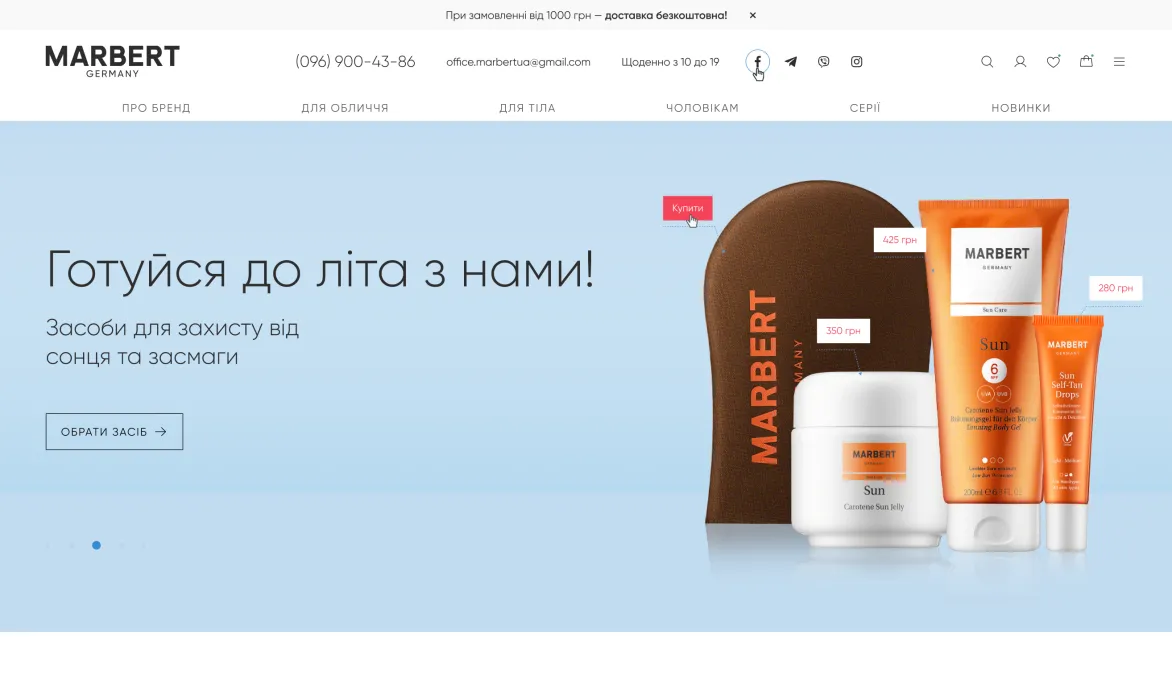Click the Щоденно з 10 до 19 text
Screen dimensions: 1172x680
670,62
